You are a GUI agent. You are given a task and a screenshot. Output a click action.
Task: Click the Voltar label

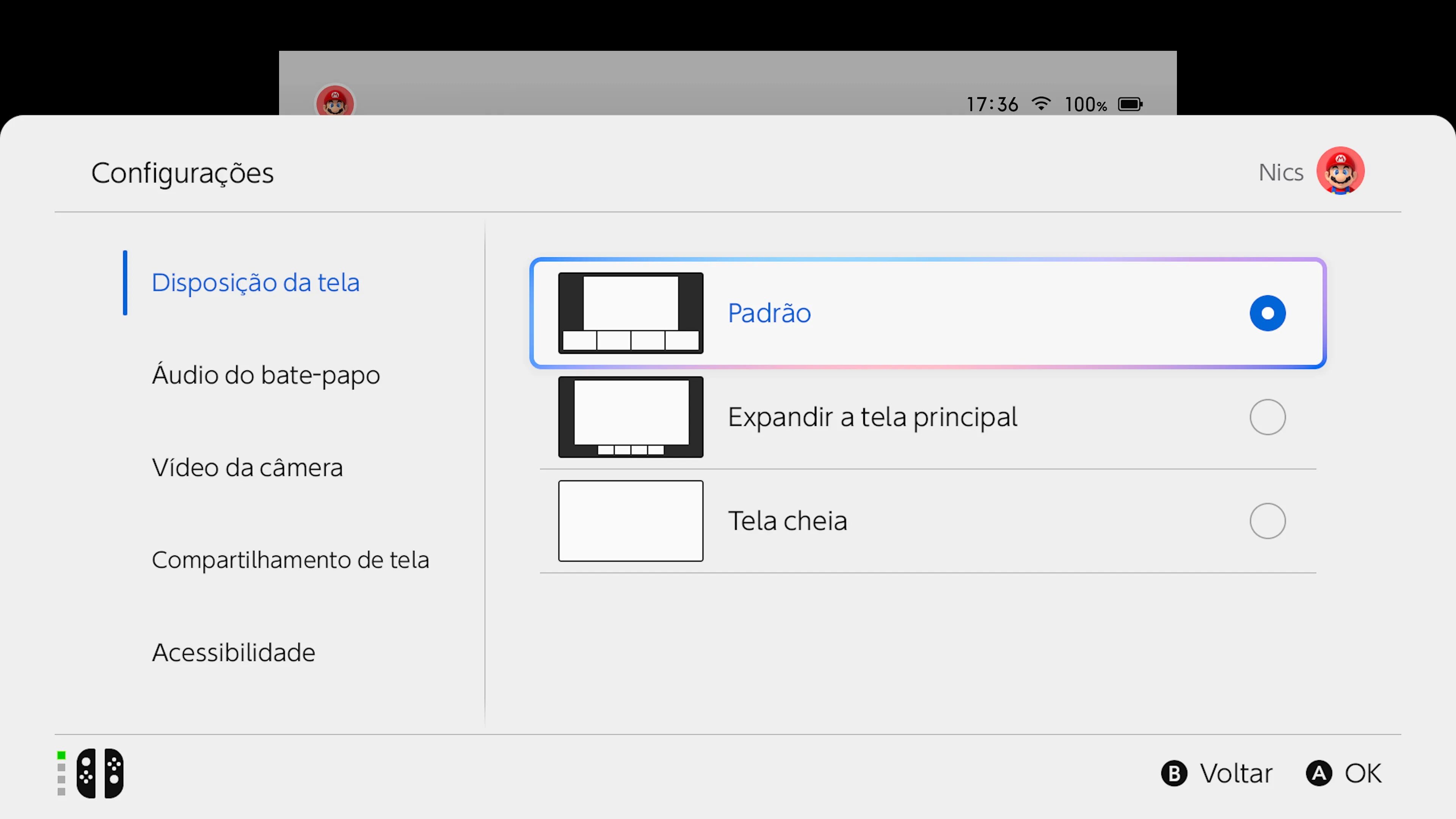click(x=1236, y=773)
